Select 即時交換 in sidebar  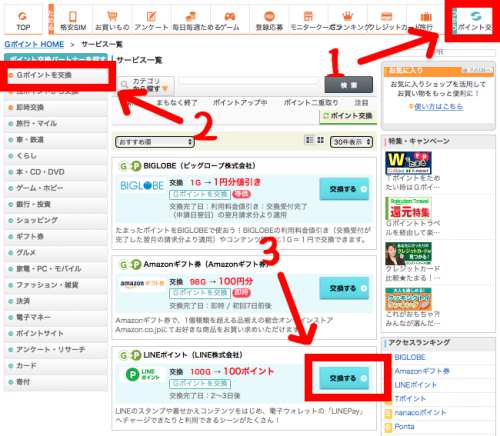pyautogui.click(x=56, y=107)
